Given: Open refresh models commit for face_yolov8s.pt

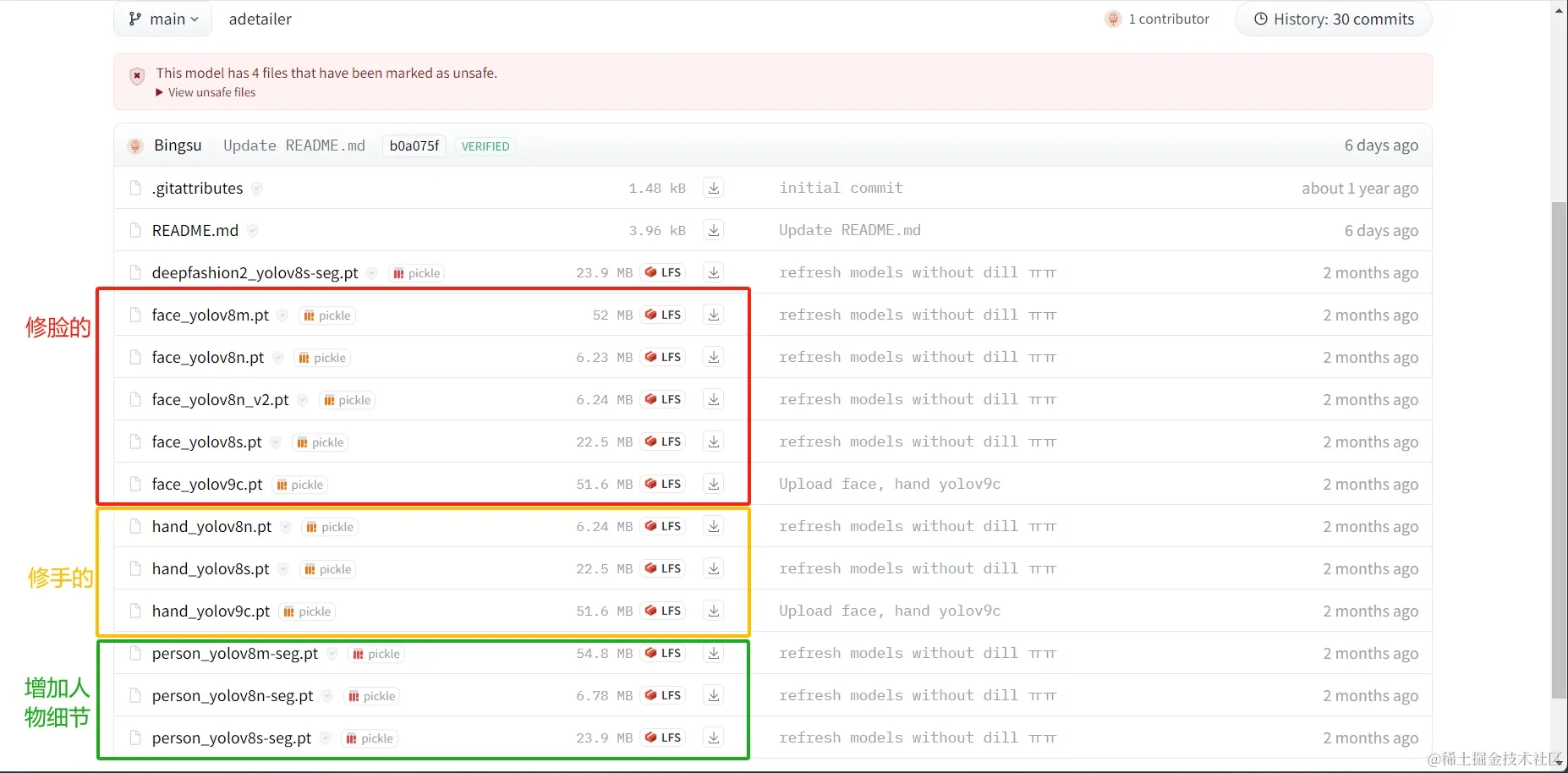Looking at the screenshot, I should click(918, 441).
